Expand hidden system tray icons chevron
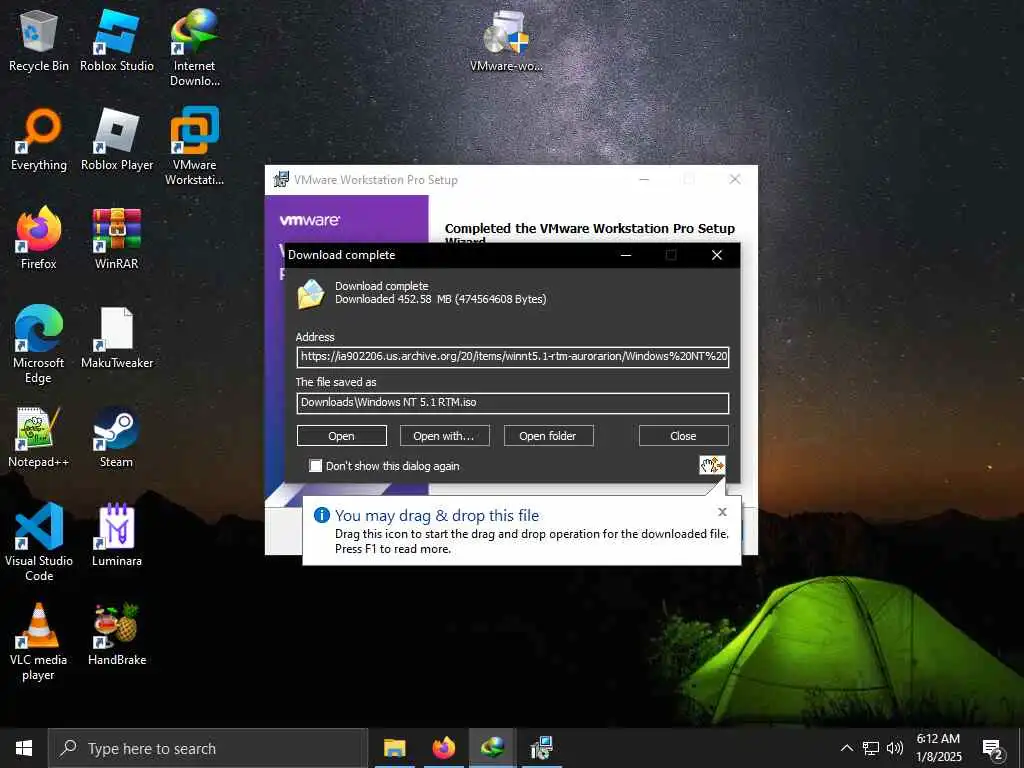The height and width of the screenshot is (768, 1024). 846,748
